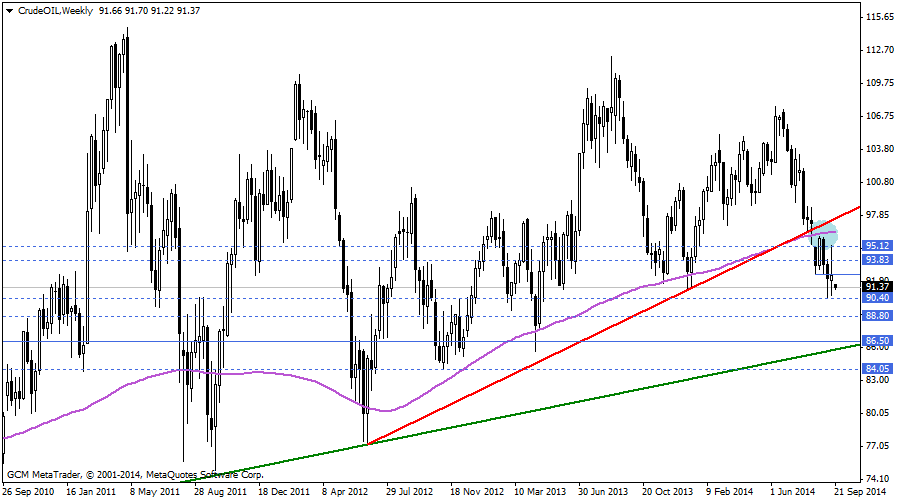
Task: Click the 90.40 price level label
Action: [x=877, y=298]
